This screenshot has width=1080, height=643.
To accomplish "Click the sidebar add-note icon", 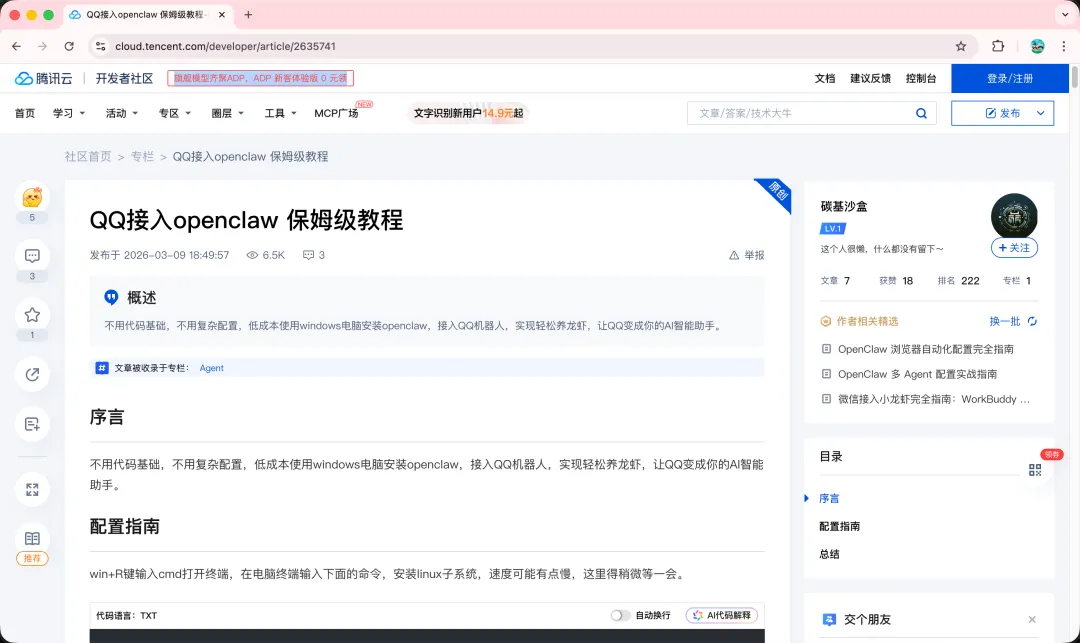I will click(32, 424).
